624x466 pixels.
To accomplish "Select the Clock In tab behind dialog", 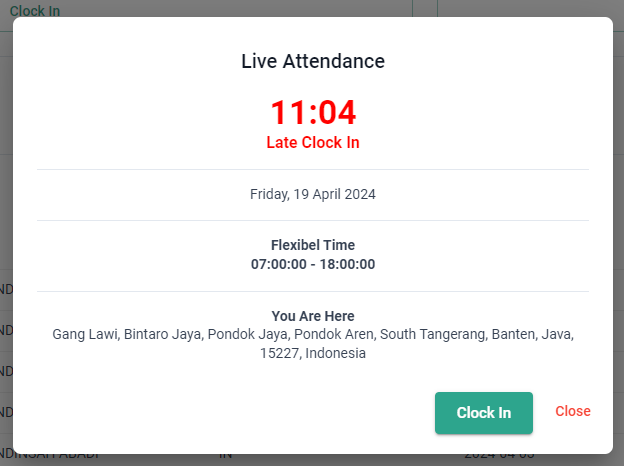I will [x=35, y=11].
